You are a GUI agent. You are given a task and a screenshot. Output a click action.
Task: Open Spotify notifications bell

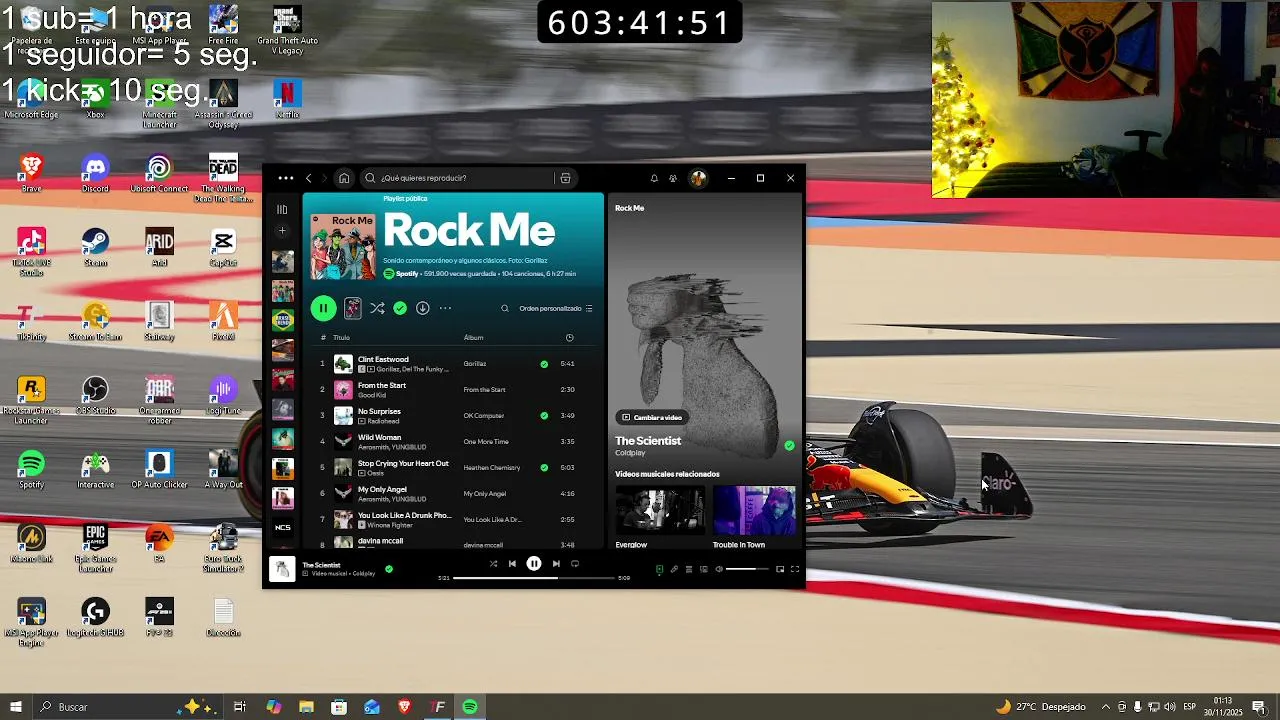654,178
